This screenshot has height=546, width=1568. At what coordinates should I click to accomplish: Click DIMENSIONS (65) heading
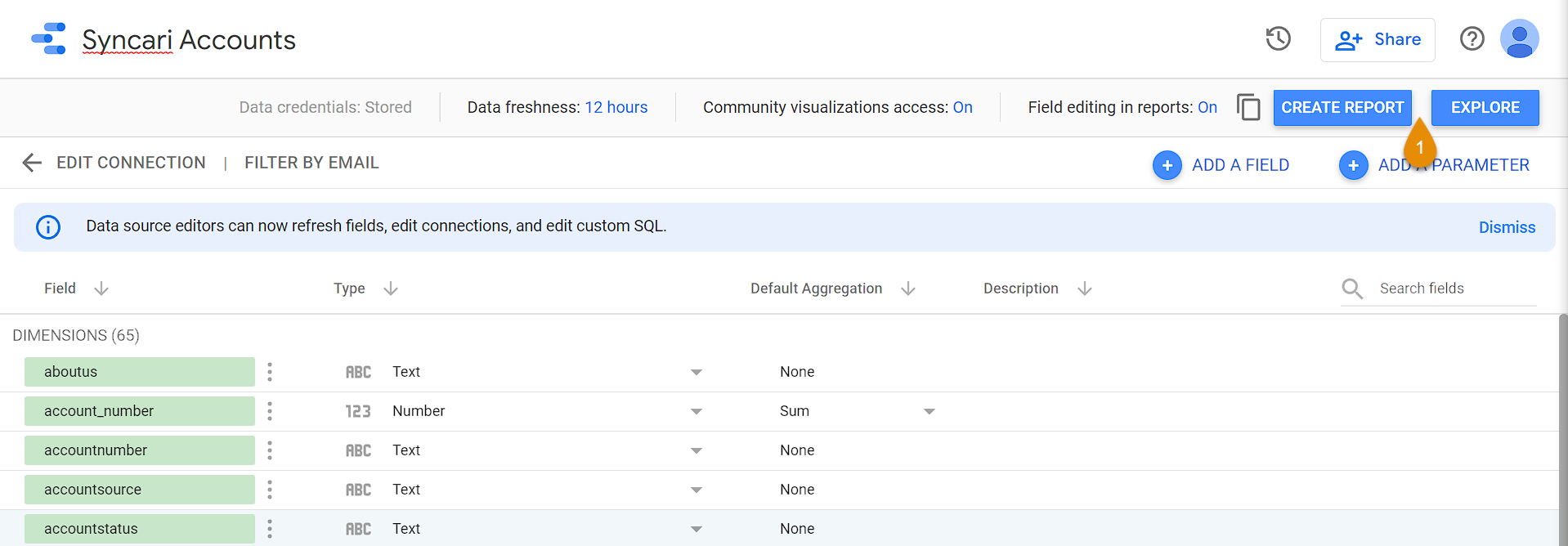click(76, 335)
